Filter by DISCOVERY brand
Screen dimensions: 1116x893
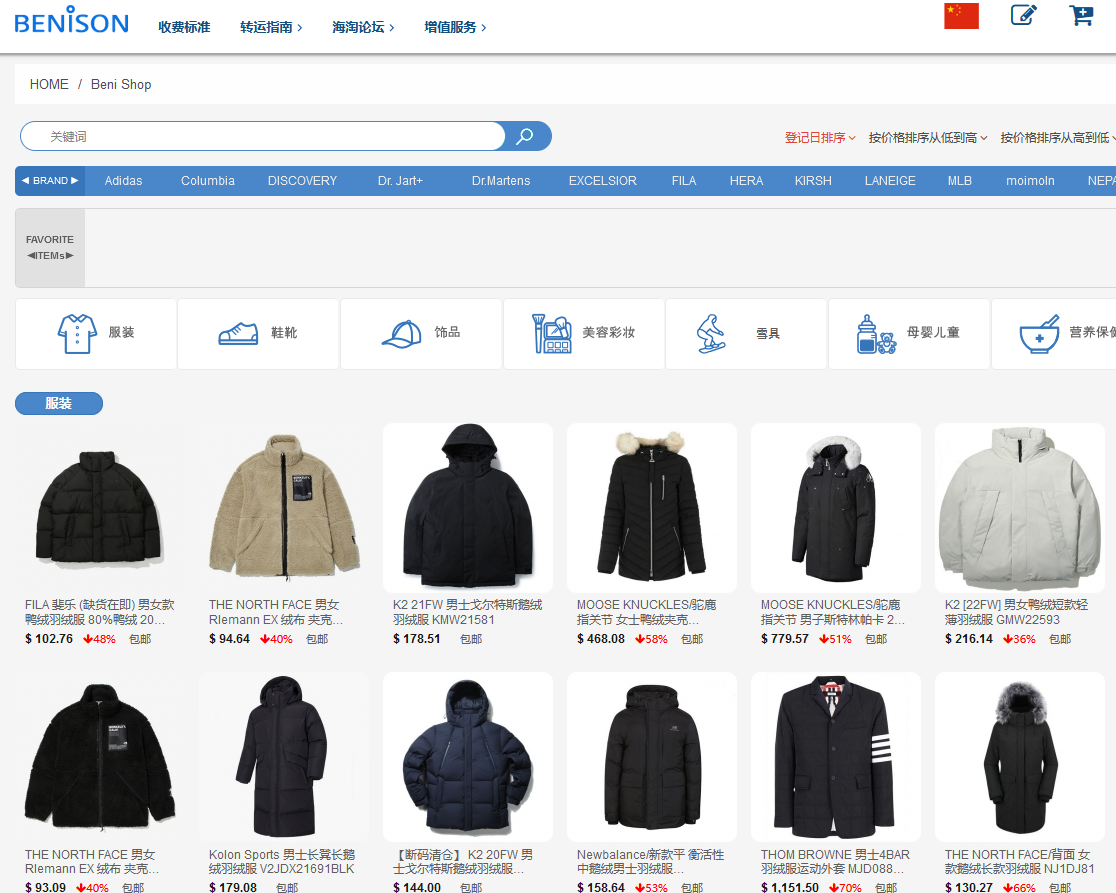click(302, 181)
